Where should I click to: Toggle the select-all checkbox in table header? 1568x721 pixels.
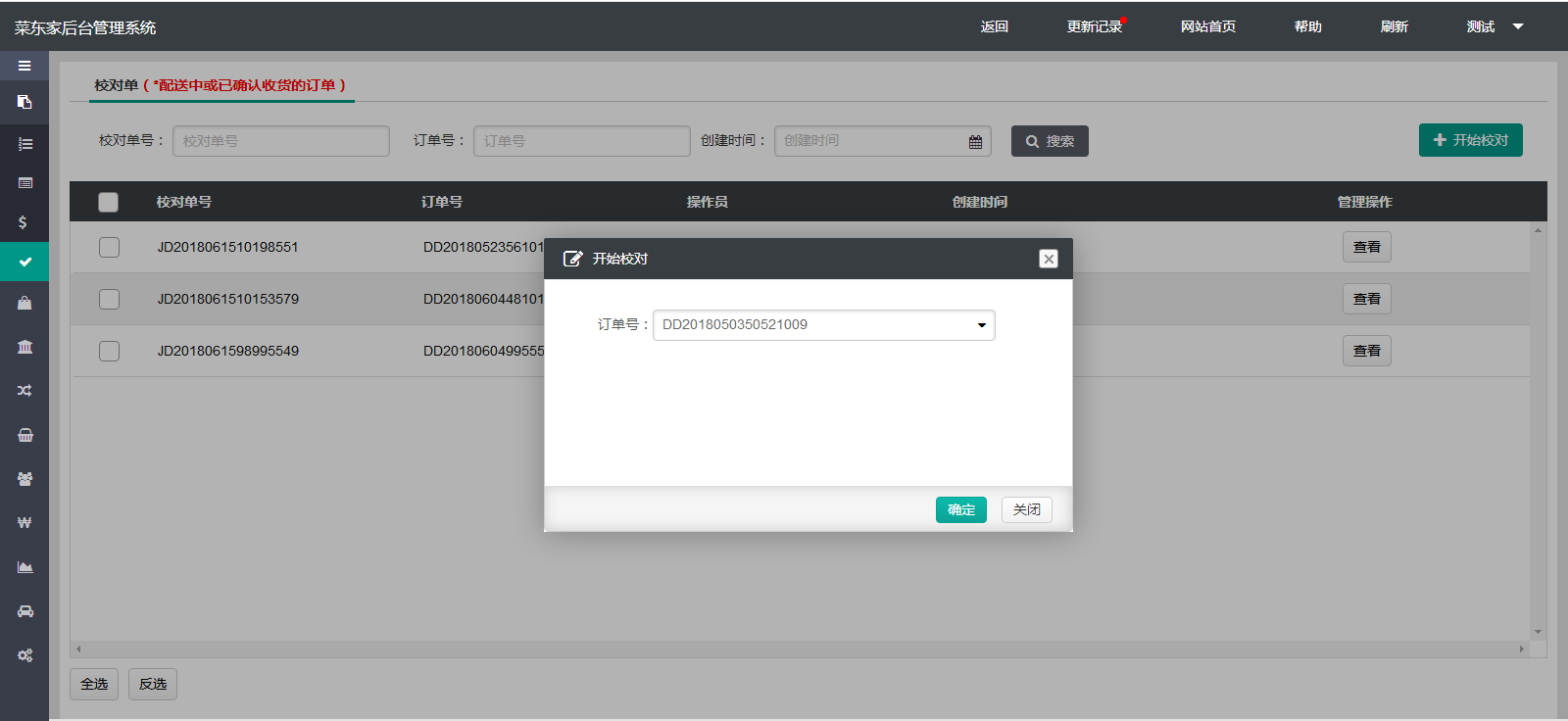point(108,202)
